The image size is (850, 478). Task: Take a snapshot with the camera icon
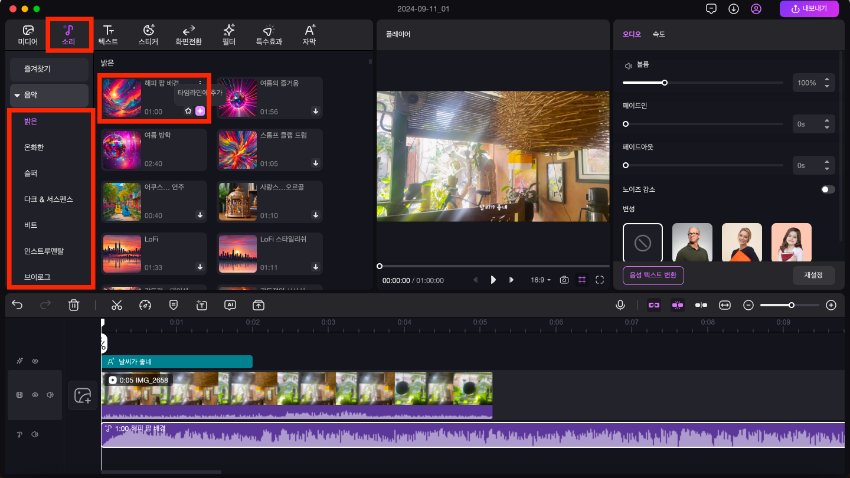click(x=564, y=280)
